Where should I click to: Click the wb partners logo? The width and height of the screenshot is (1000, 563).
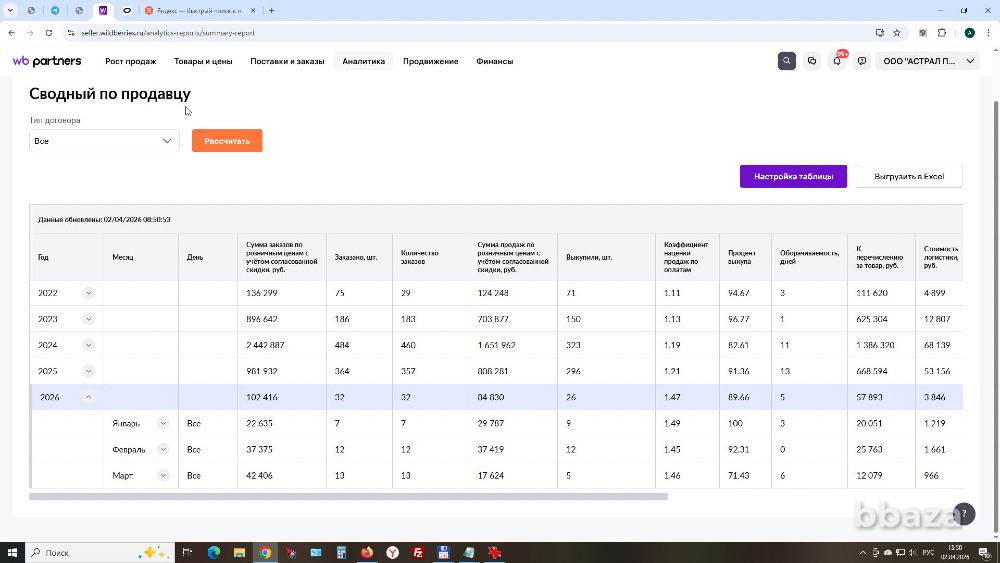(47, 61)
